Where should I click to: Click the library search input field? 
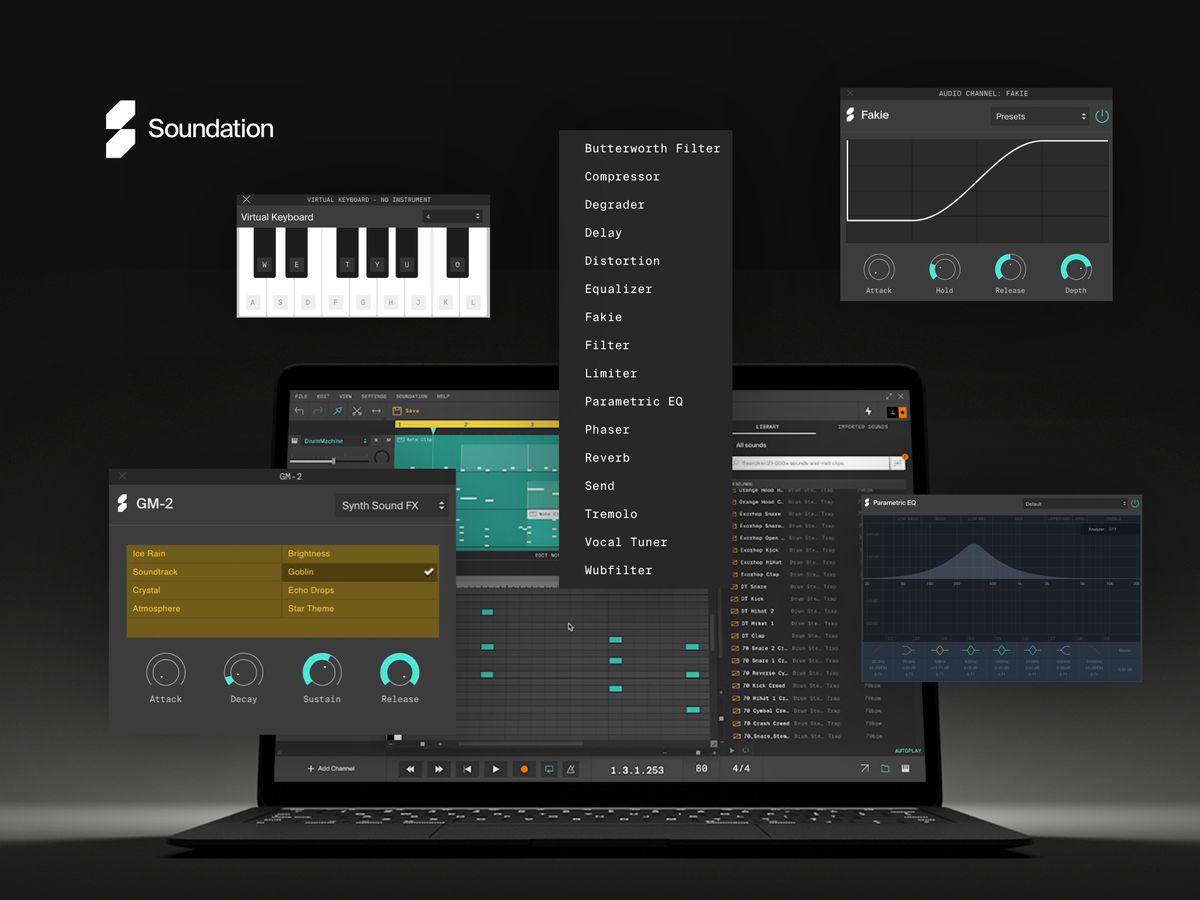[x=811, y=463]
